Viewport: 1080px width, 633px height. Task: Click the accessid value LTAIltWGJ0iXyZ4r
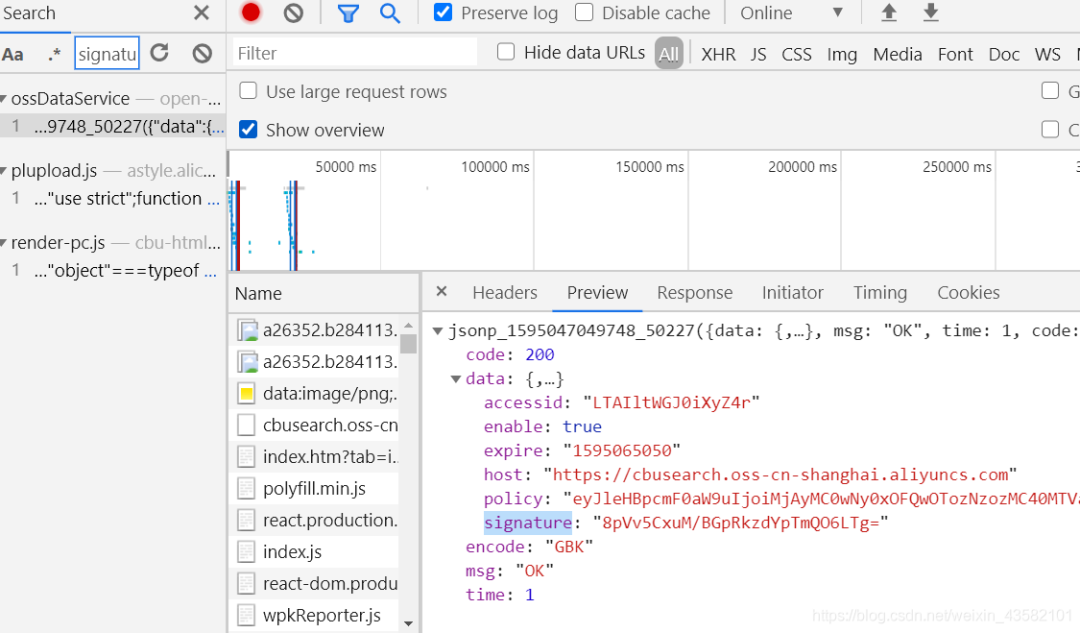pos(671,402)
